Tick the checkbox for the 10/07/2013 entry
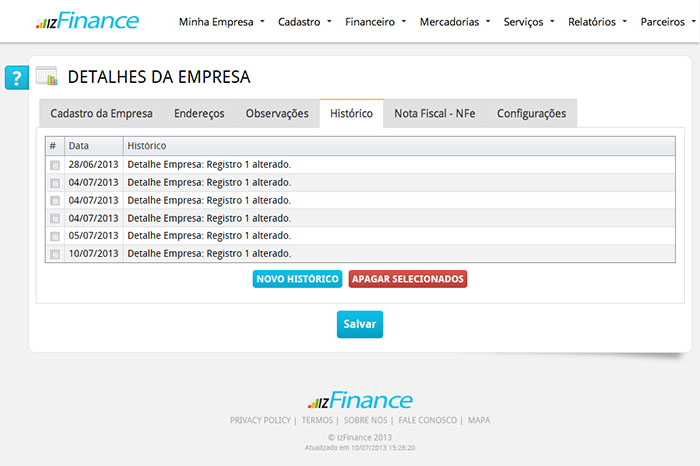 55,254
